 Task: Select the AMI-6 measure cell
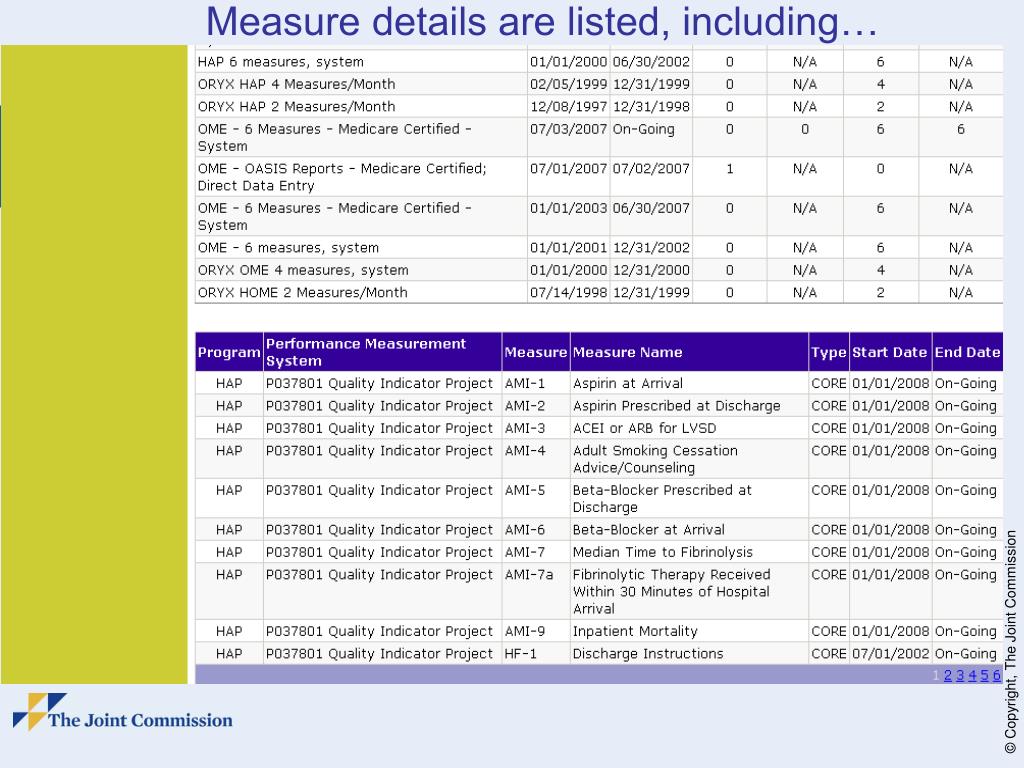point(536,530)
